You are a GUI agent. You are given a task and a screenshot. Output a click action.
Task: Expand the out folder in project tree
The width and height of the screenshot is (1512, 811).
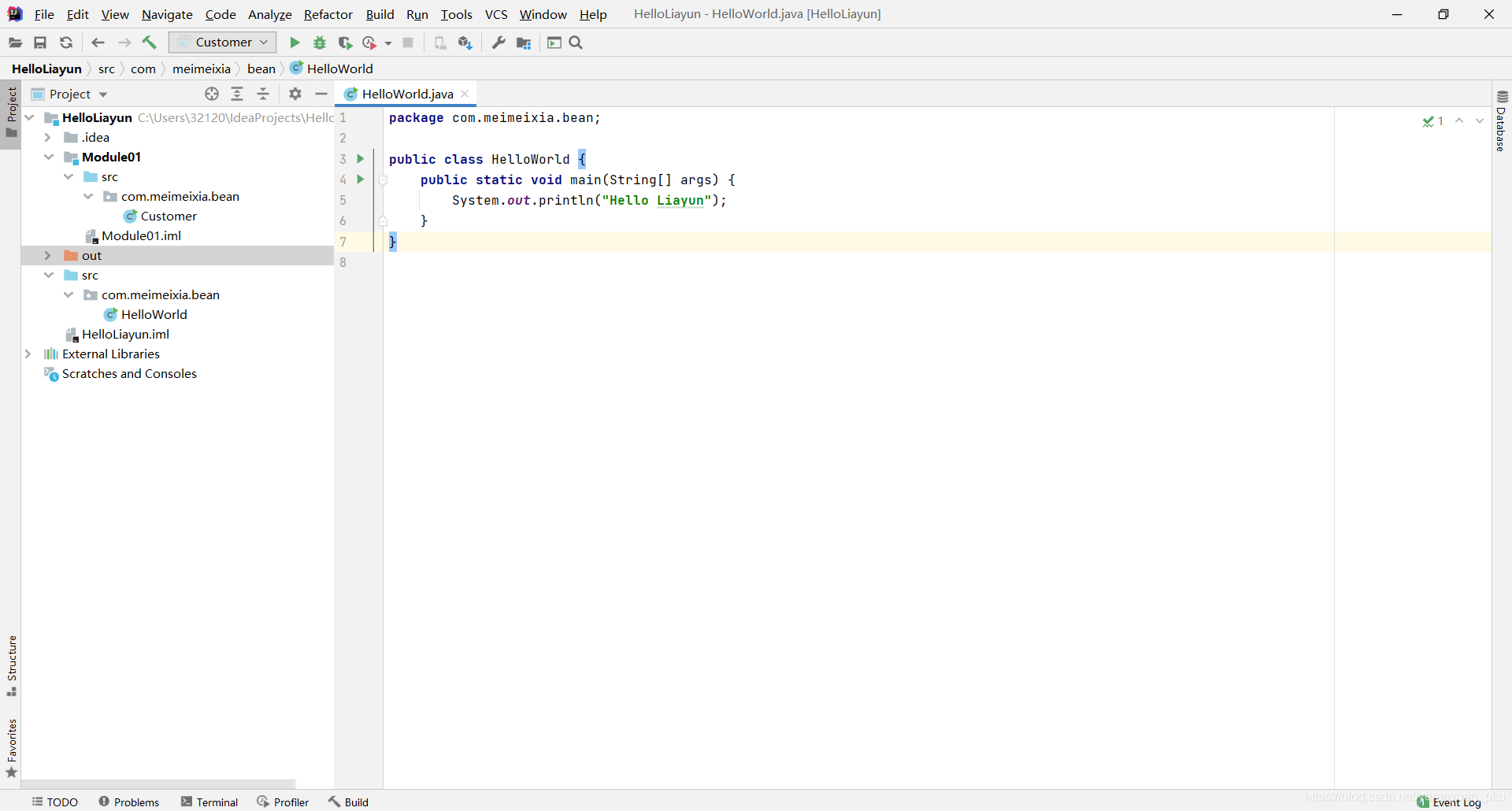(x=47, y=255)
